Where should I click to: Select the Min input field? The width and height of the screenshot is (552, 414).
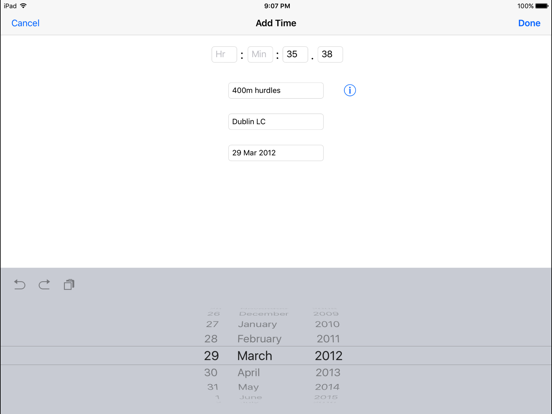(x=260, y=54)
